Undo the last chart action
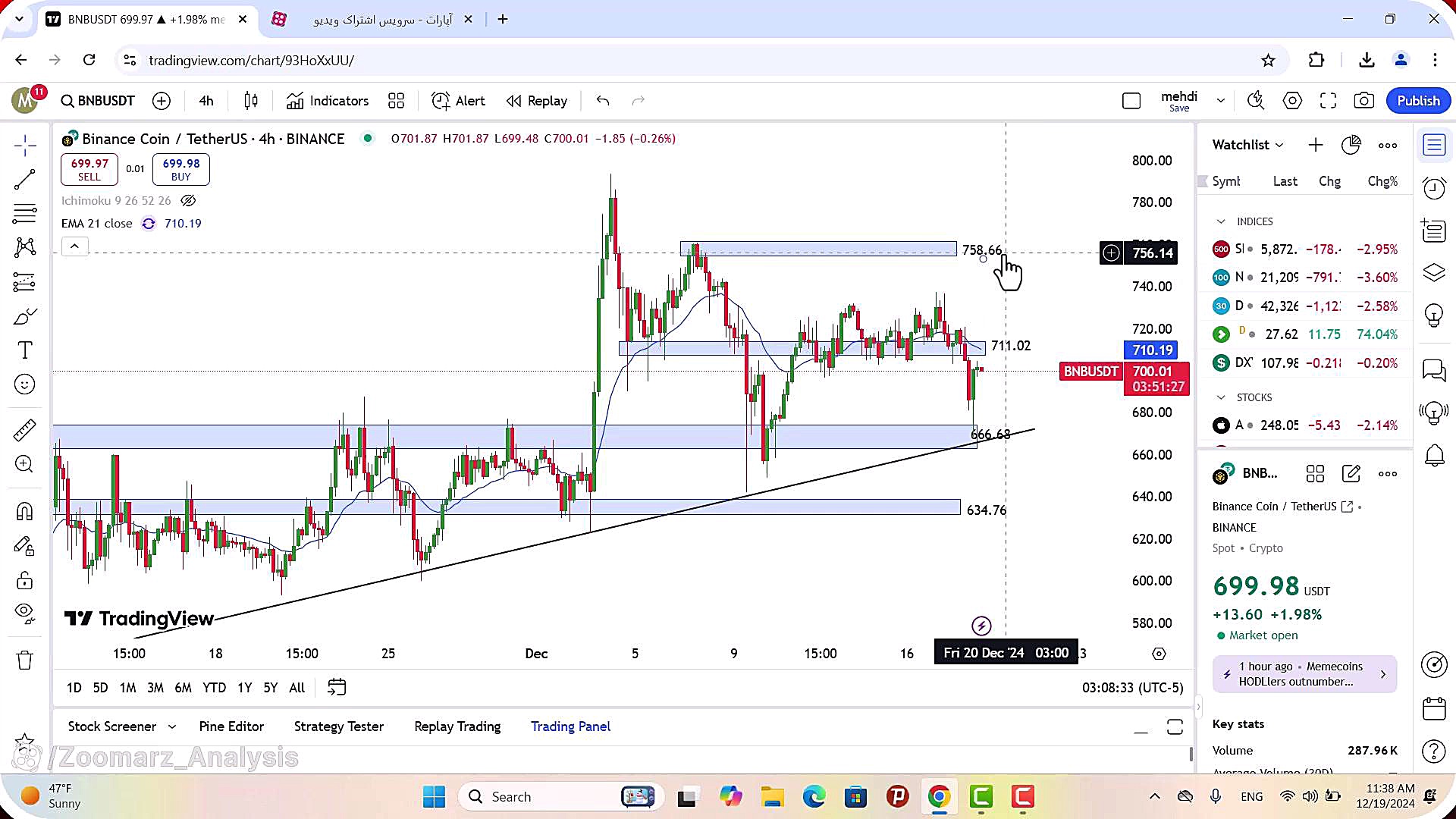 click(603, 101)
